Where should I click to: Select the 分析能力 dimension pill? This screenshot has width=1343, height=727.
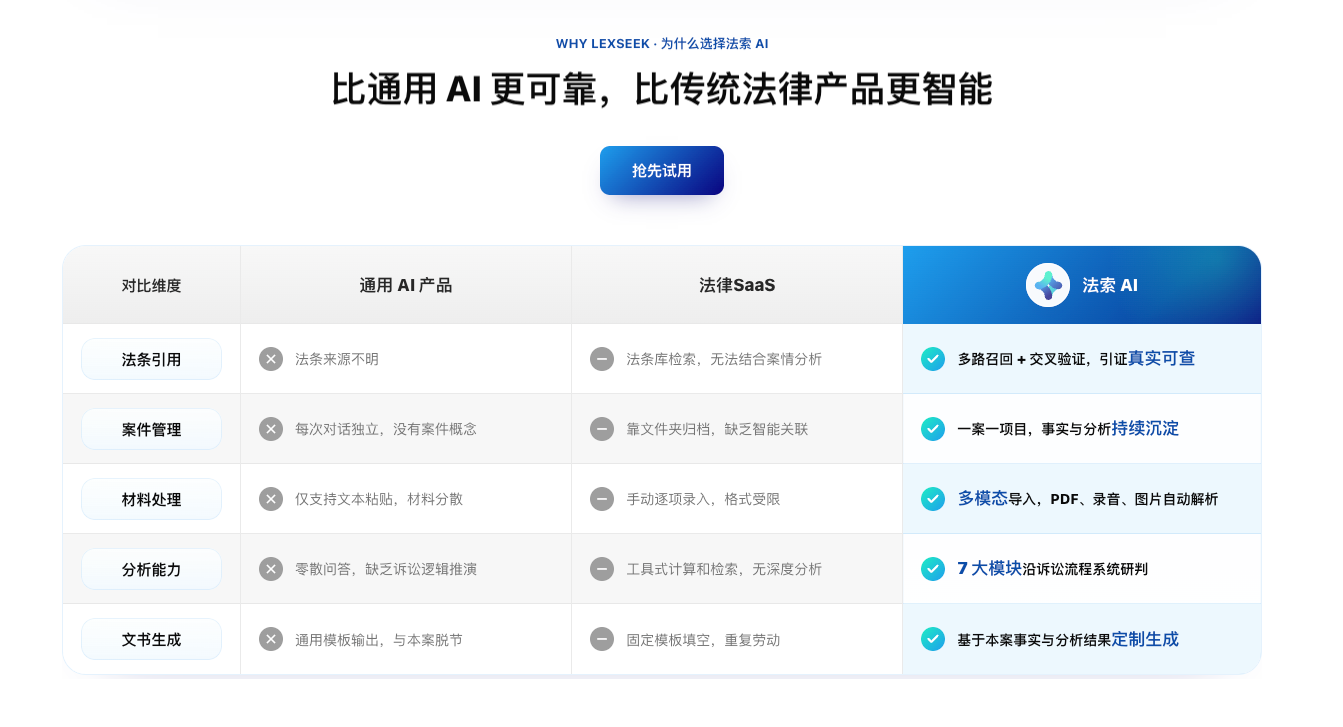tap(151, 569)
